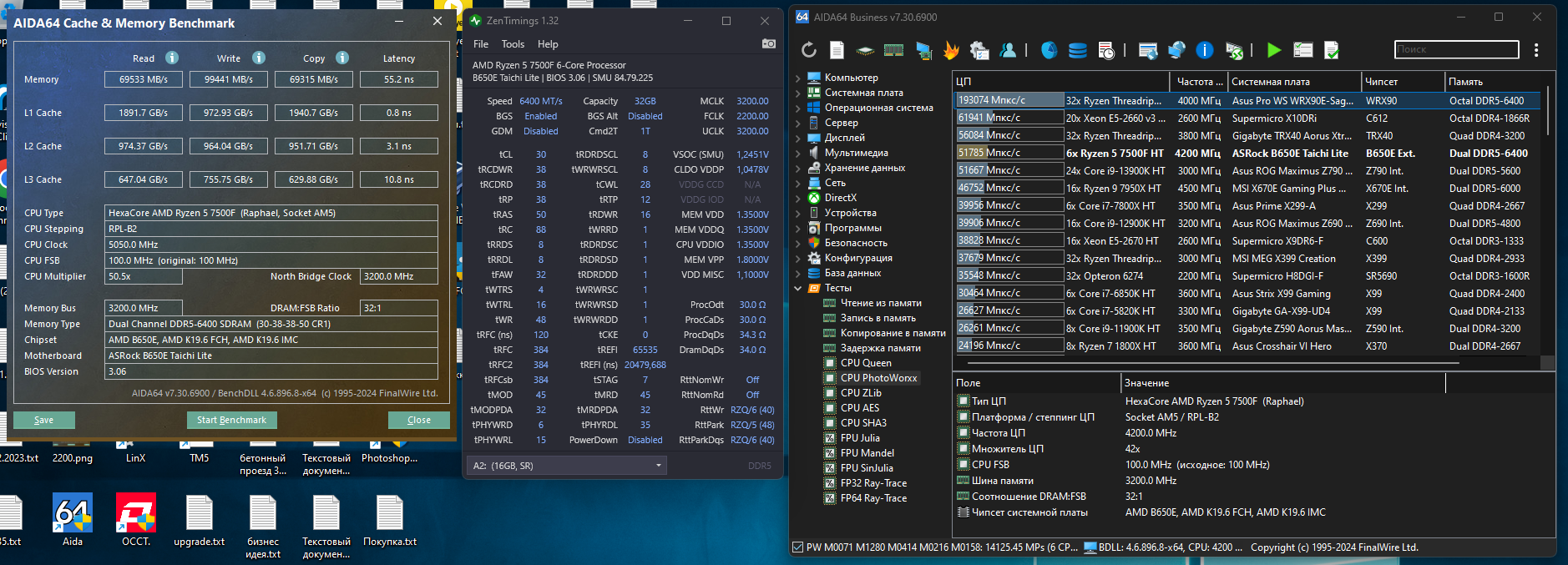Collapse the Тесты tree node
Viewport: 1568px width, 565px height.
coord(798,288)
